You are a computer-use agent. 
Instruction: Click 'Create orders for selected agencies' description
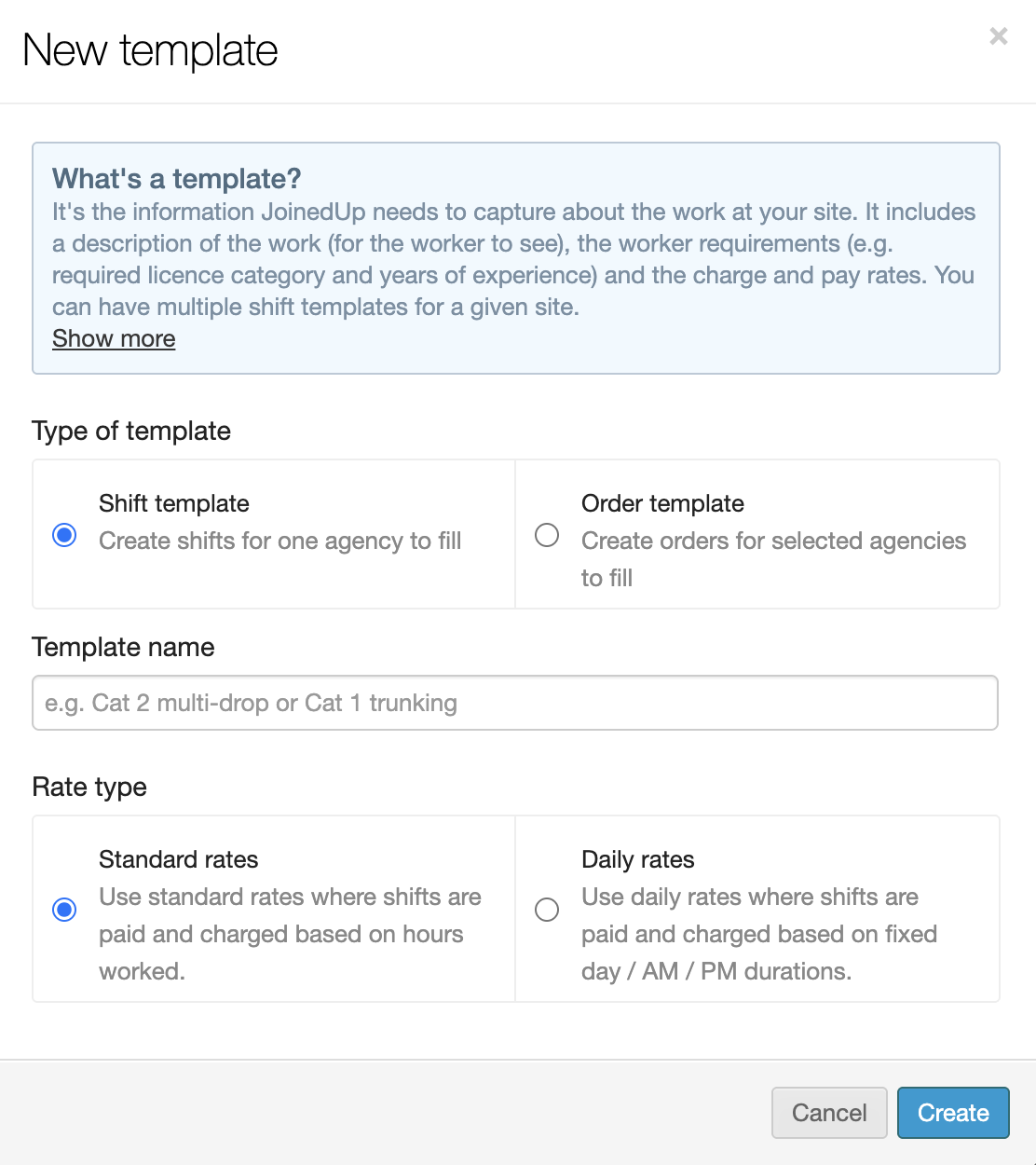point(773,541)
